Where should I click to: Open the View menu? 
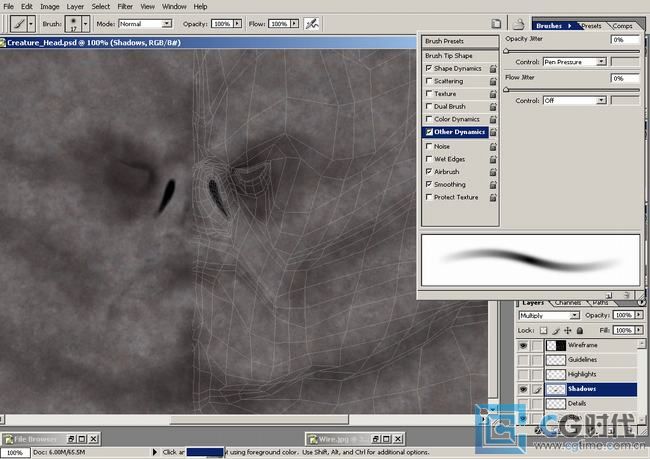click(x=147, y=7)
